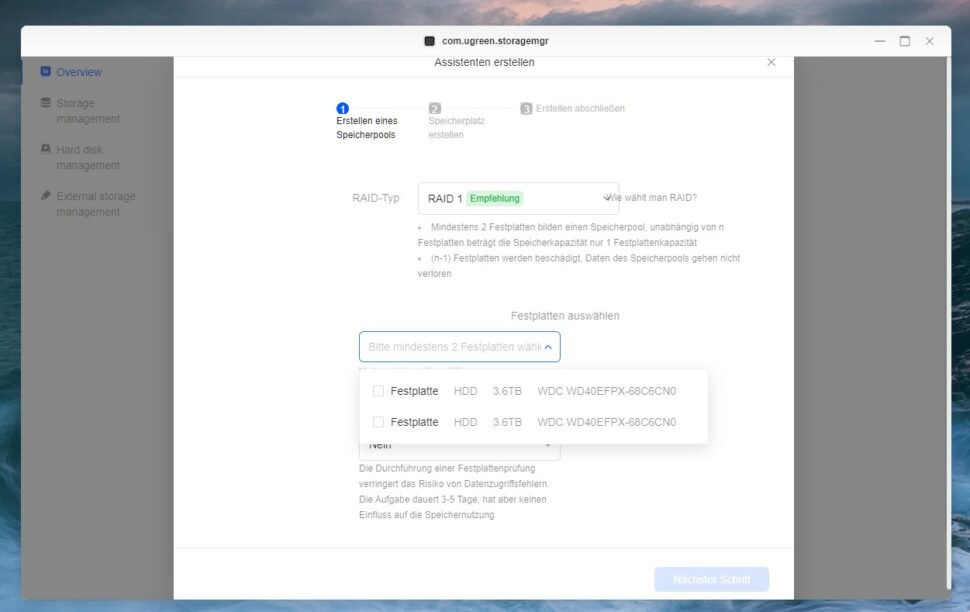Click the Overview icon in sidebar
This screenshot has height=612, width=970.
coord(45,72)
